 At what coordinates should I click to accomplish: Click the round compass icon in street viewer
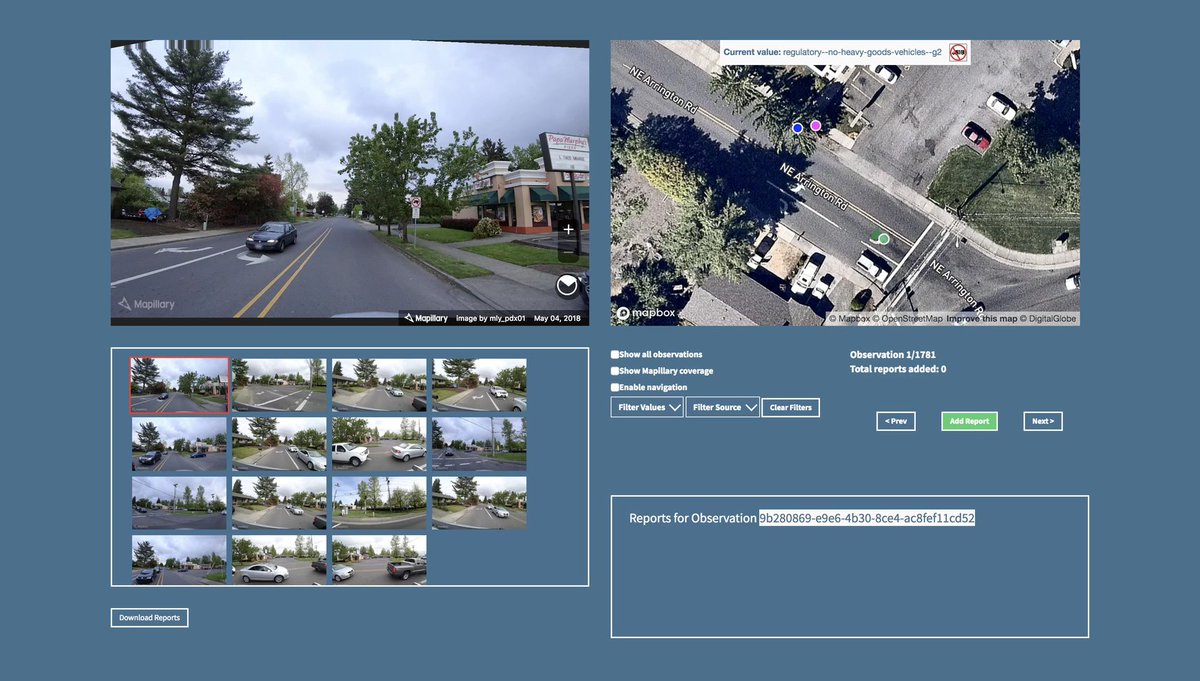568,287
